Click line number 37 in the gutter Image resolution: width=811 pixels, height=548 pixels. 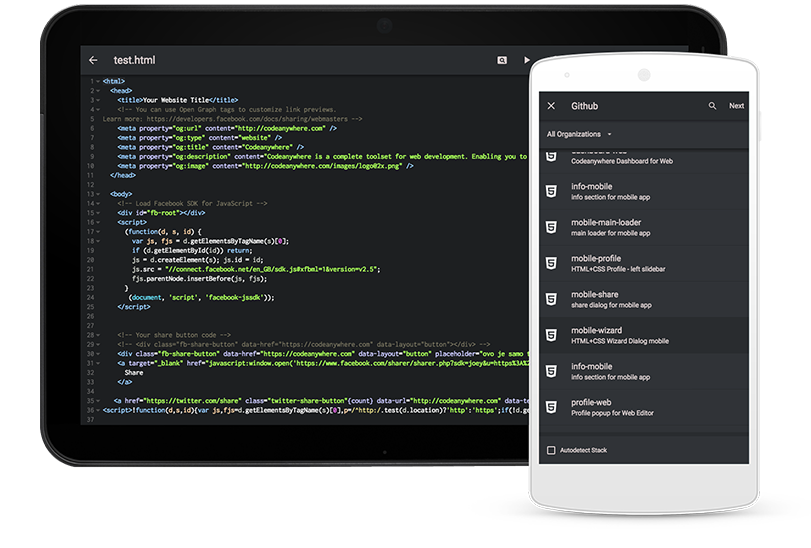[x=91, y=420]
